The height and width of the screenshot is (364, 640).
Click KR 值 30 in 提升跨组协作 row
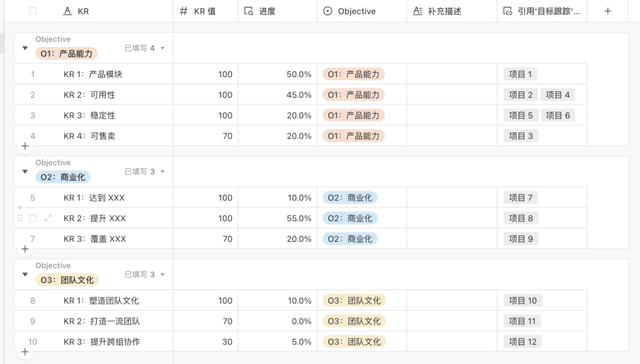click(x=227, y=342)
